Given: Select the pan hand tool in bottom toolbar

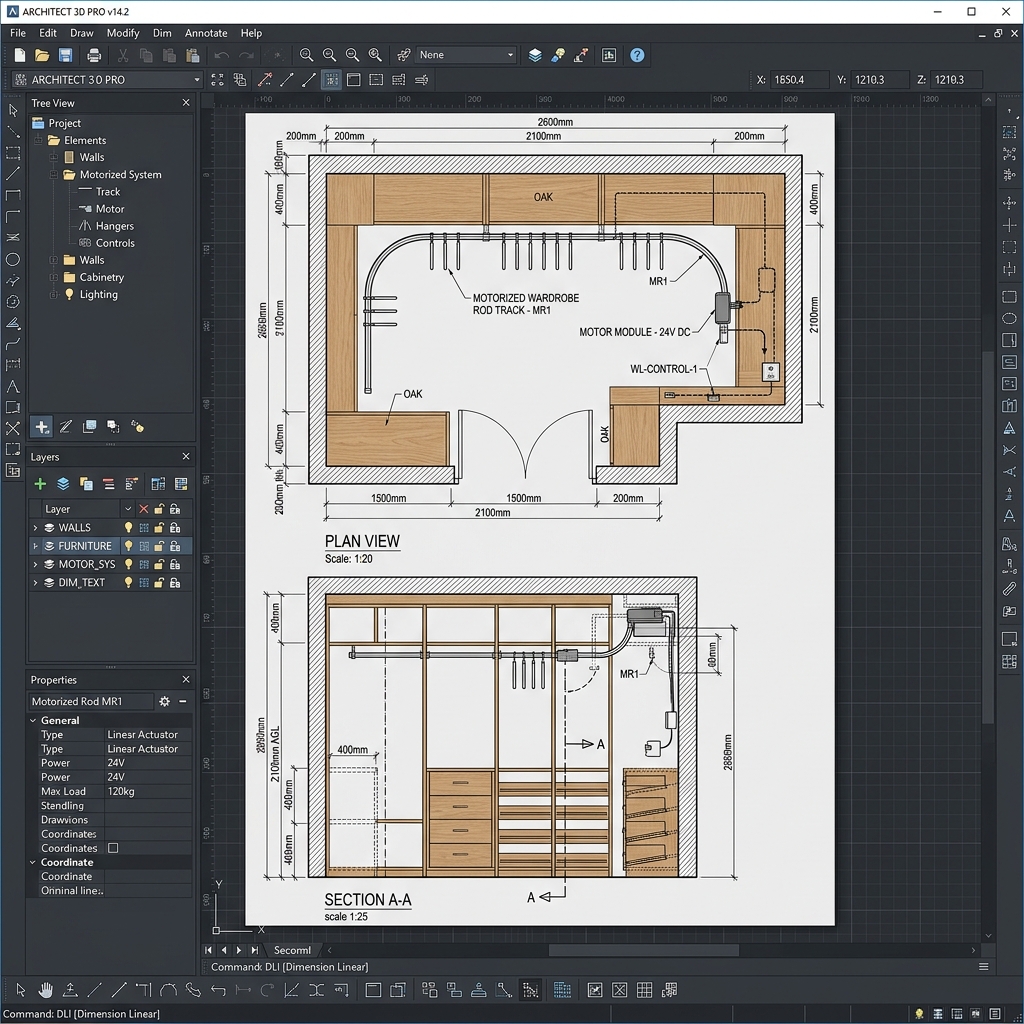Looking at the screenshot, I should (45, 990).
